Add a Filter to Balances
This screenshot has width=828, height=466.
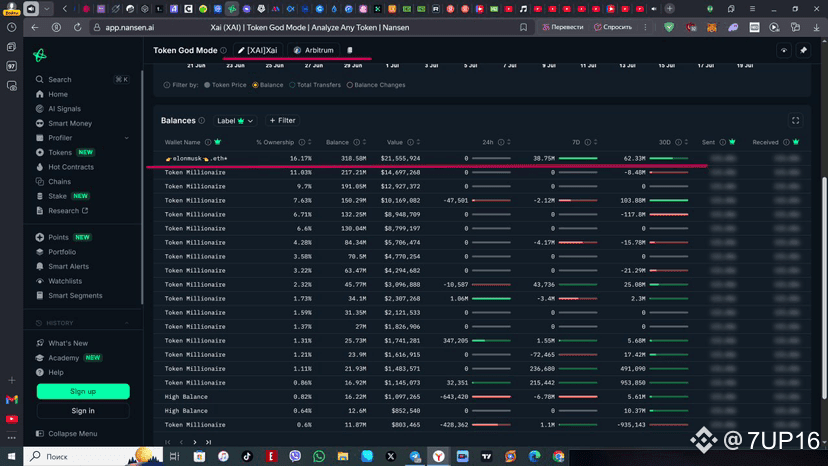283,120
